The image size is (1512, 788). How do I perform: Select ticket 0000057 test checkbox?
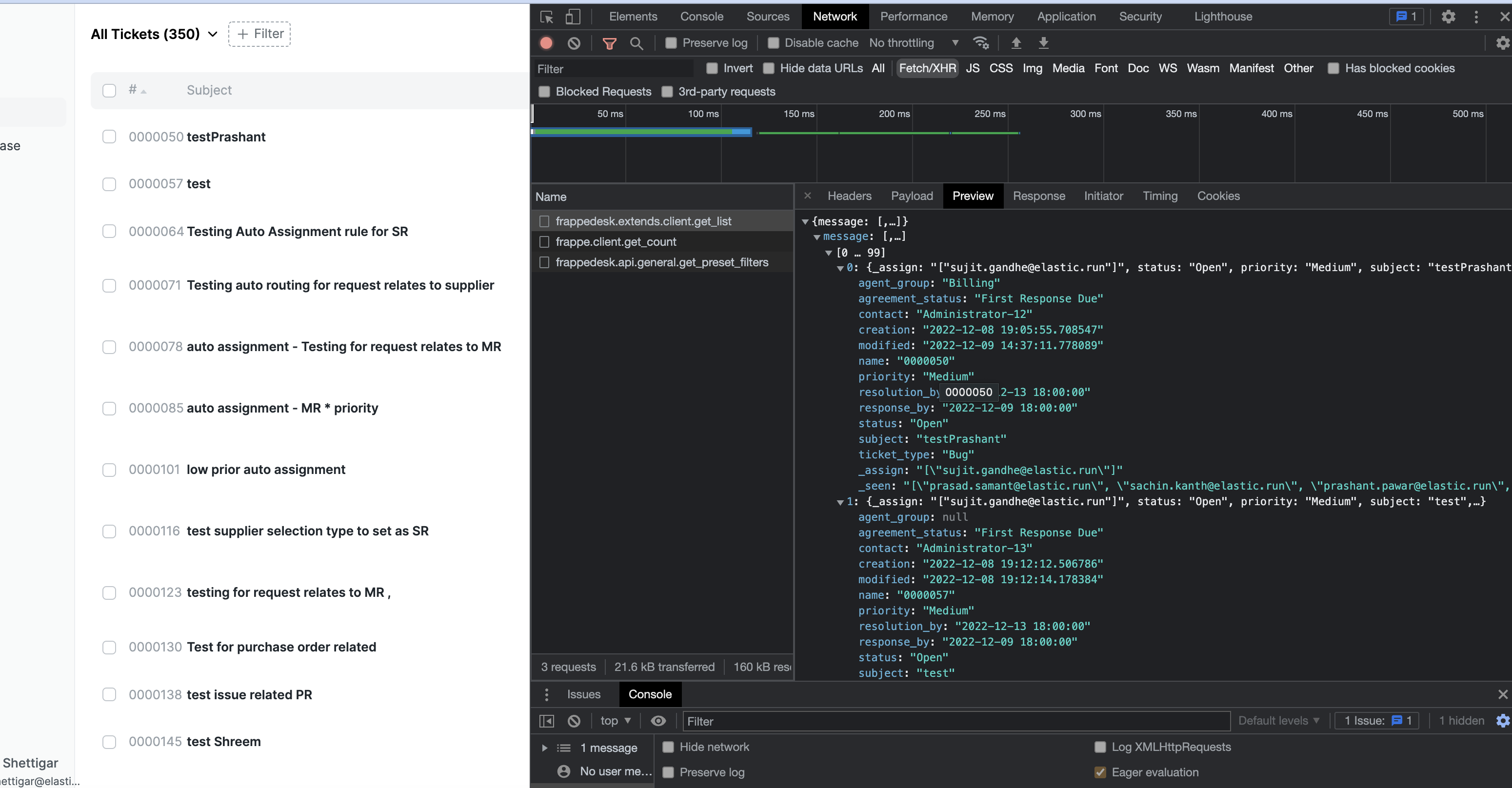pos(109,184)
